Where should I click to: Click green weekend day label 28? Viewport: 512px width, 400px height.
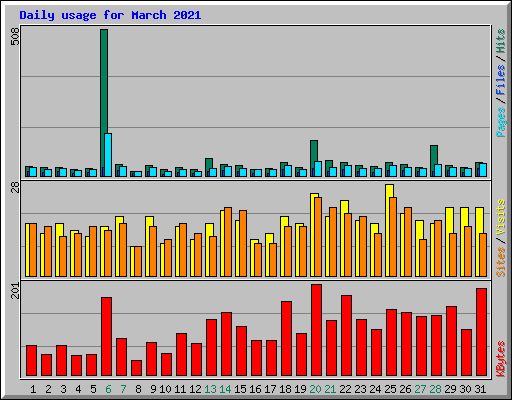tap(435, 389)
